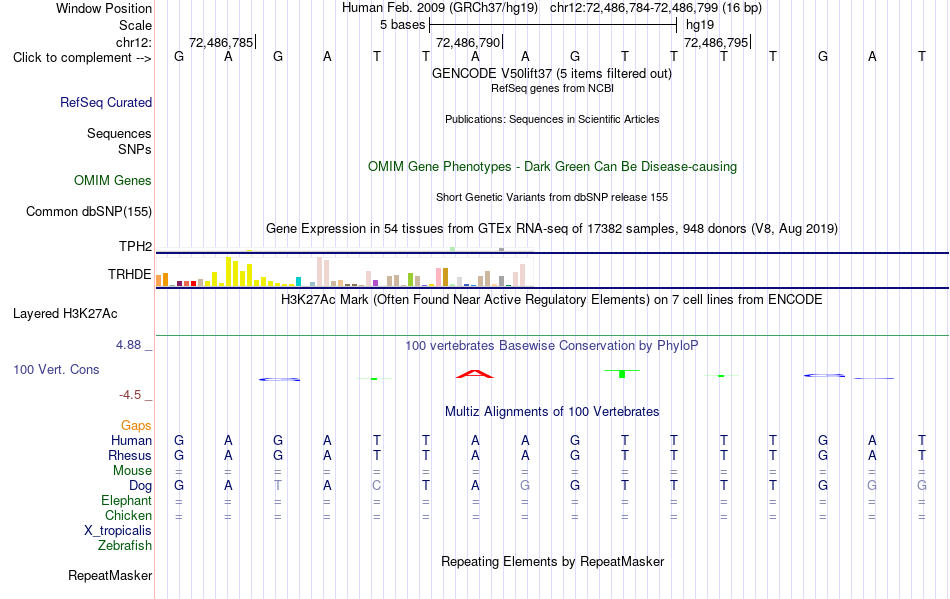The height and width of the screenshot is (599, 950).
Task: Click the Rhesus species label
Action: click(130, 455)
